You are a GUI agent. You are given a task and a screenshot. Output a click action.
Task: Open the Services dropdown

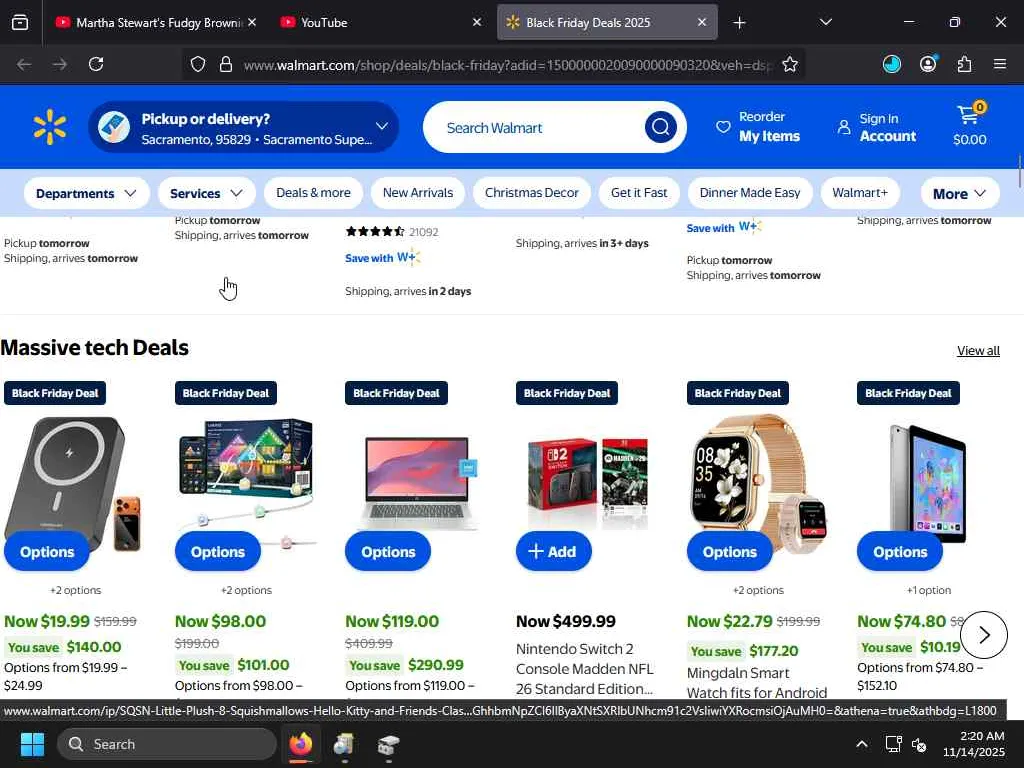[x=206, y=193]
